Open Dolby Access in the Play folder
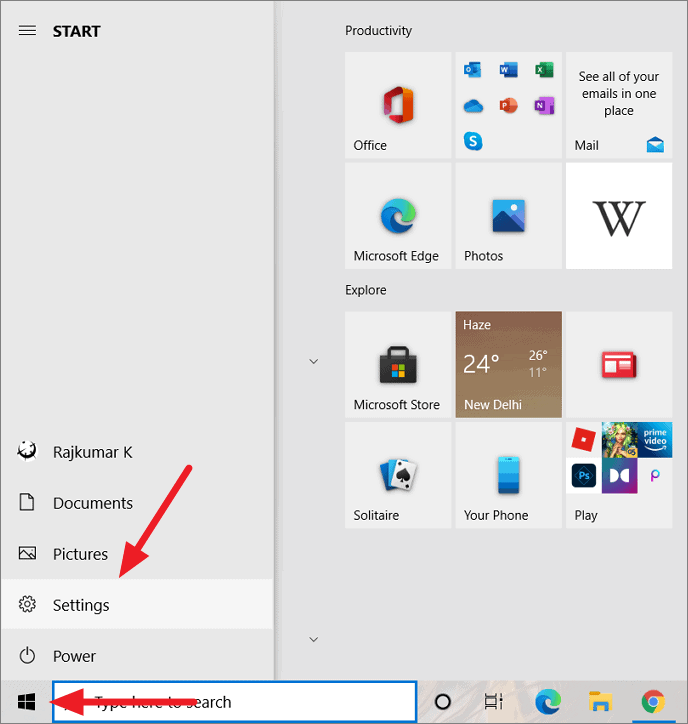688x724 pixels. click(x=620, y=476)
